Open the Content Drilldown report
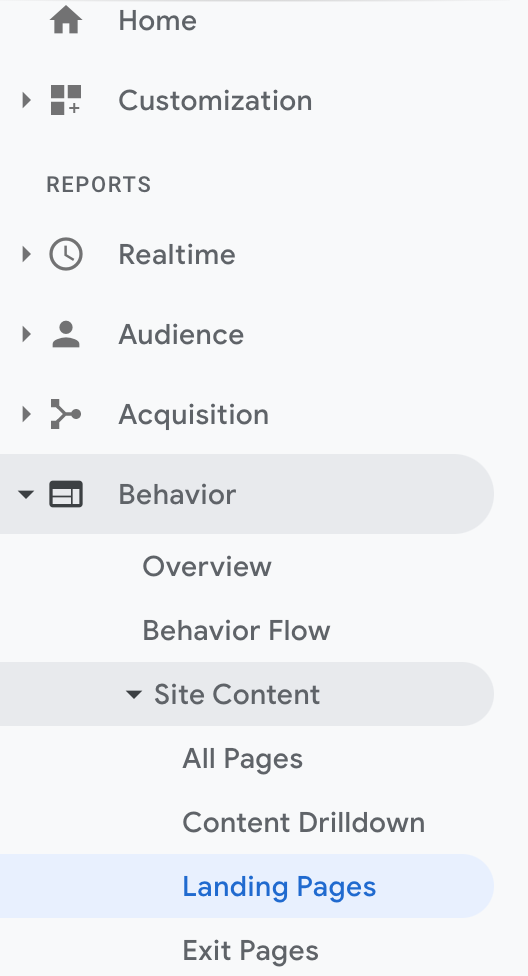 click(x=304, y=823)
